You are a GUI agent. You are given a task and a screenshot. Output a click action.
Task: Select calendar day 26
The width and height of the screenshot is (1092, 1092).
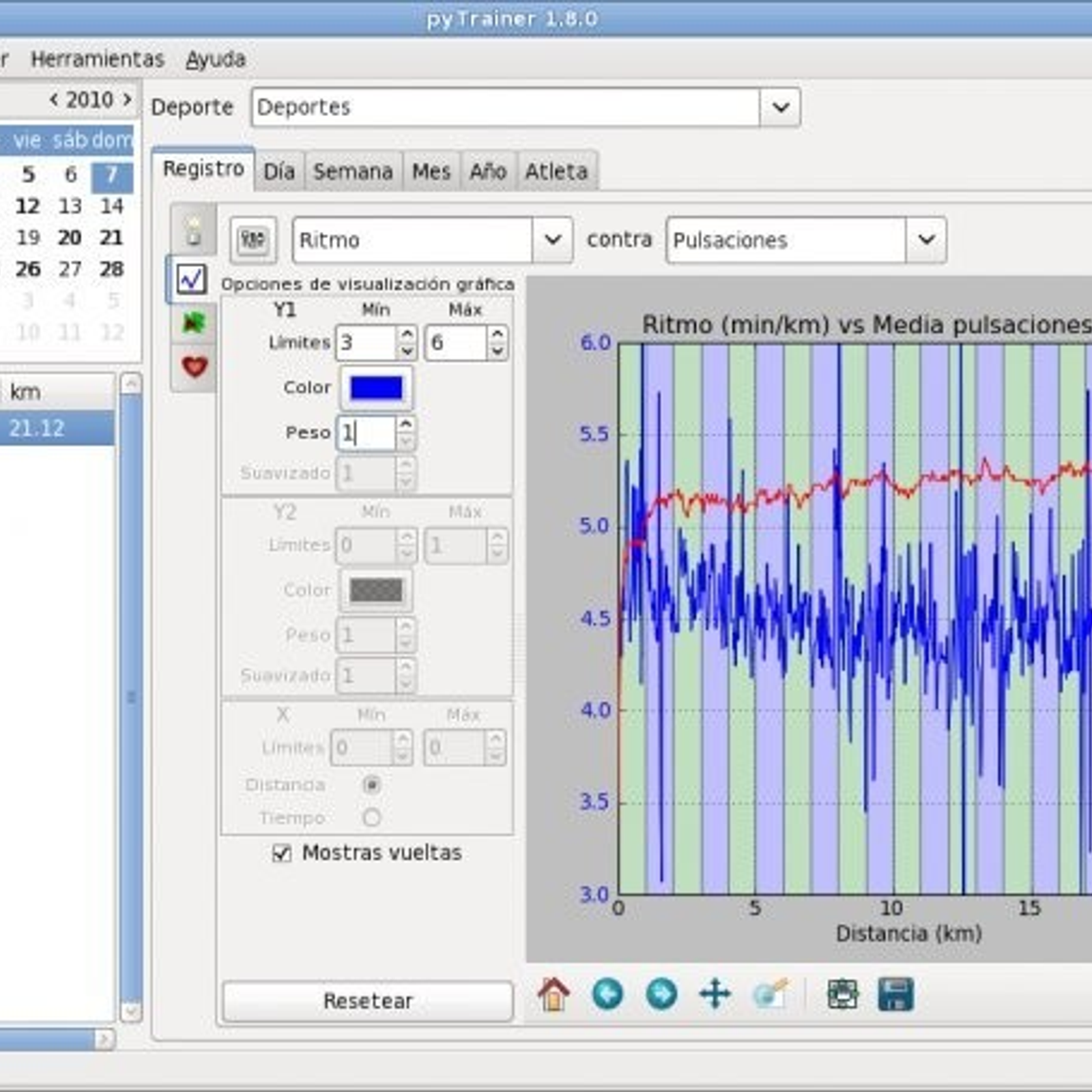tap(28, 269)
